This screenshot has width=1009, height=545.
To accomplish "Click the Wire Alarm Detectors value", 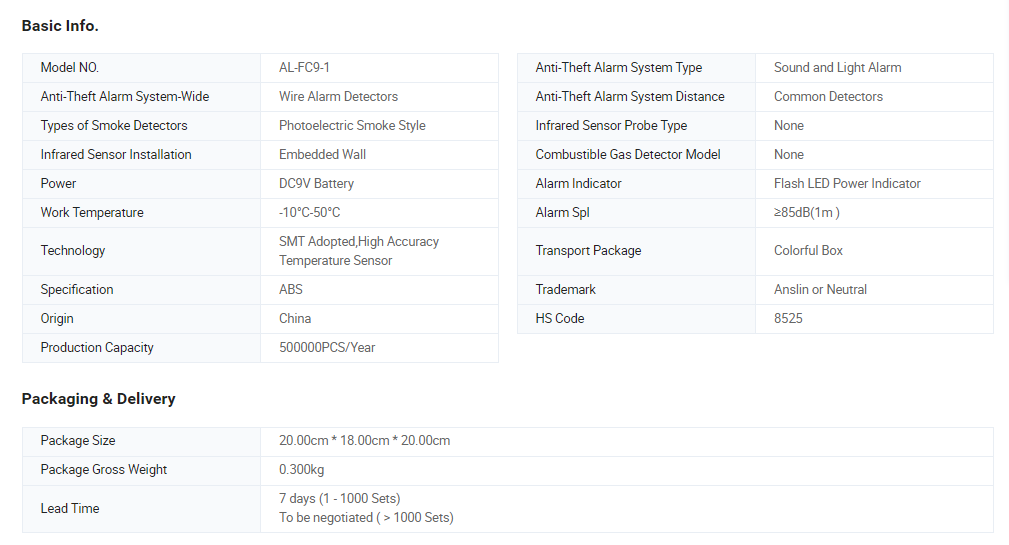I will [338, 97].
